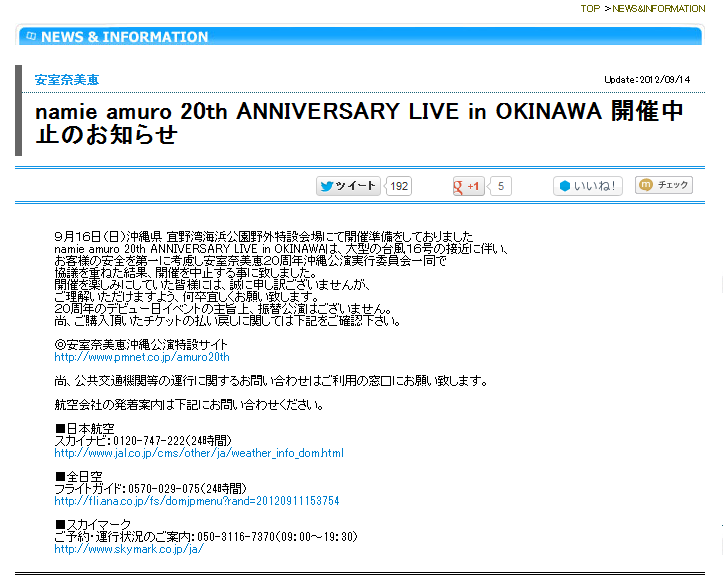Click the スカイナビ 0120-747-222 phone line
The image size is (723, 583).
coord(143,440)
